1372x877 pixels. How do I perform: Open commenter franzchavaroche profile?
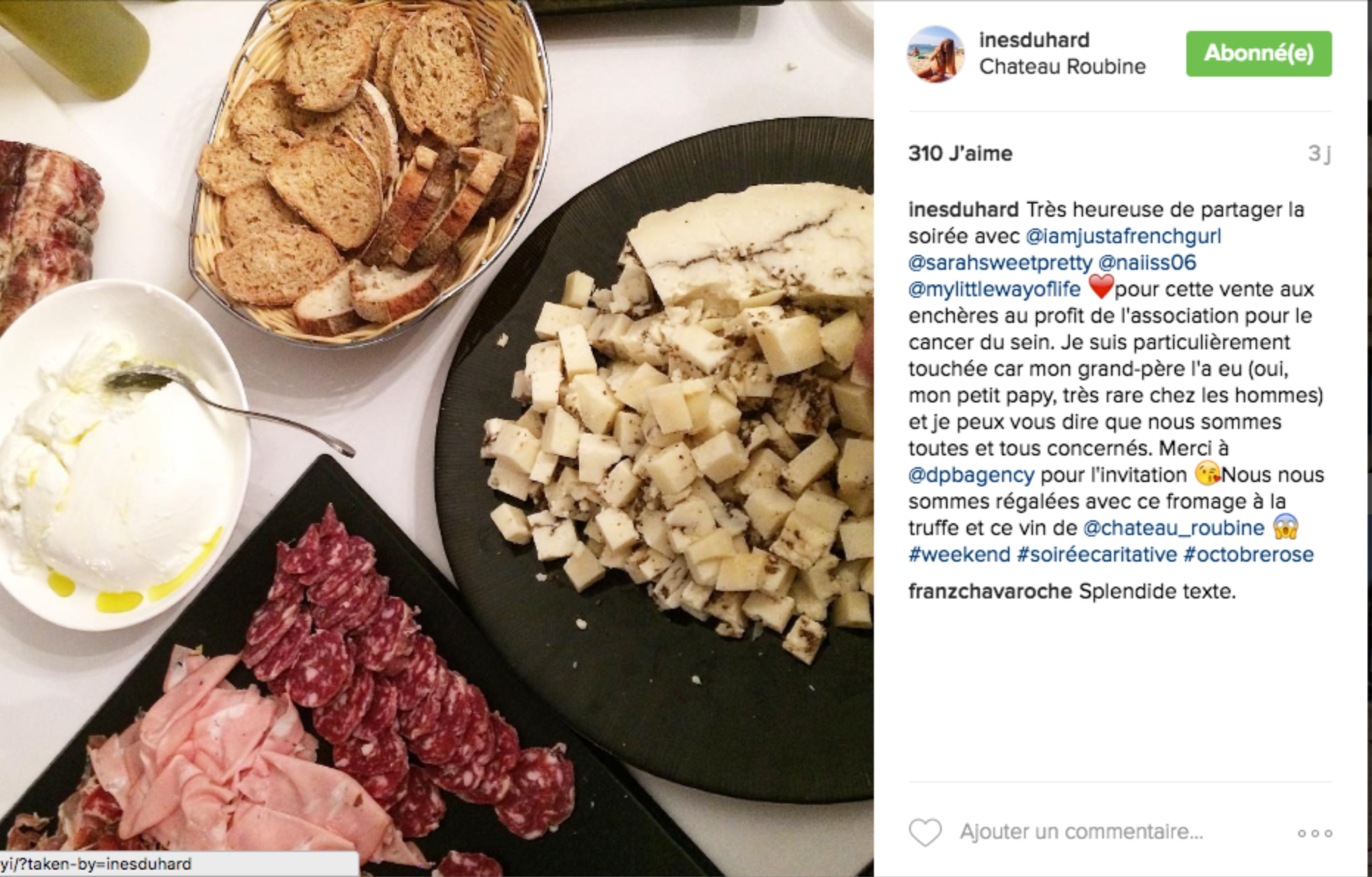pyautogui.click(x=990, y=592)
